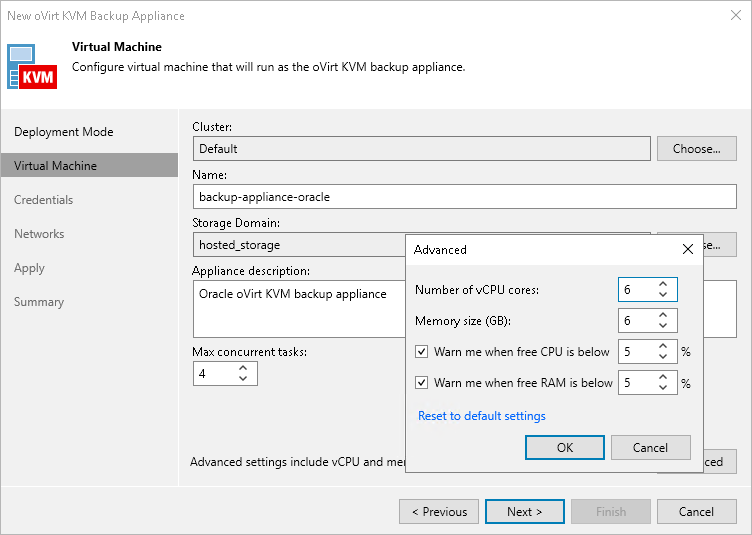Decrease free CPU warning percentage
752x535 pixels.
(663, 357)
